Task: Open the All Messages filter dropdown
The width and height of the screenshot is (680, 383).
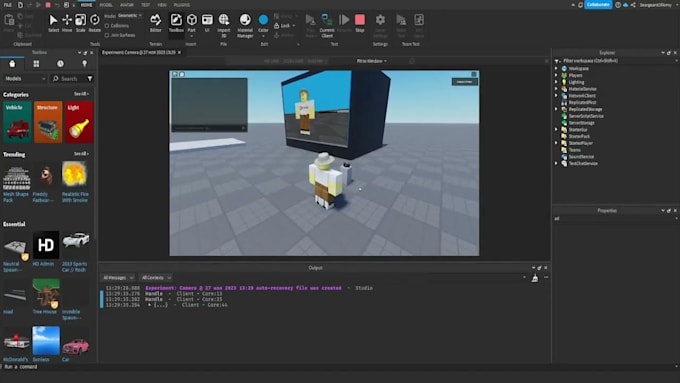Action: [118, 278]
